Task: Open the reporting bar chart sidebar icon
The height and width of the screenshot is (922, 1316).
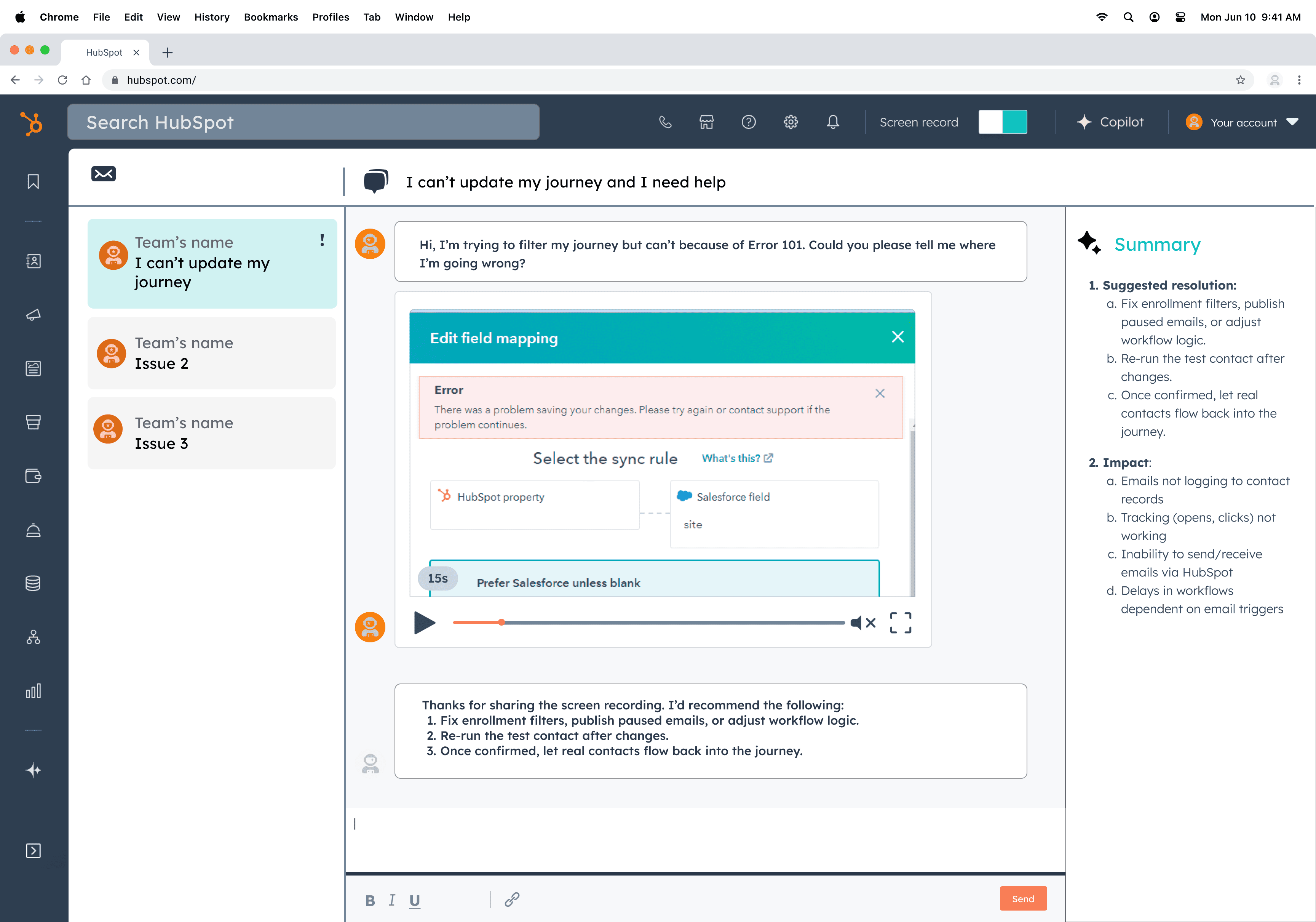Action: 33,690
